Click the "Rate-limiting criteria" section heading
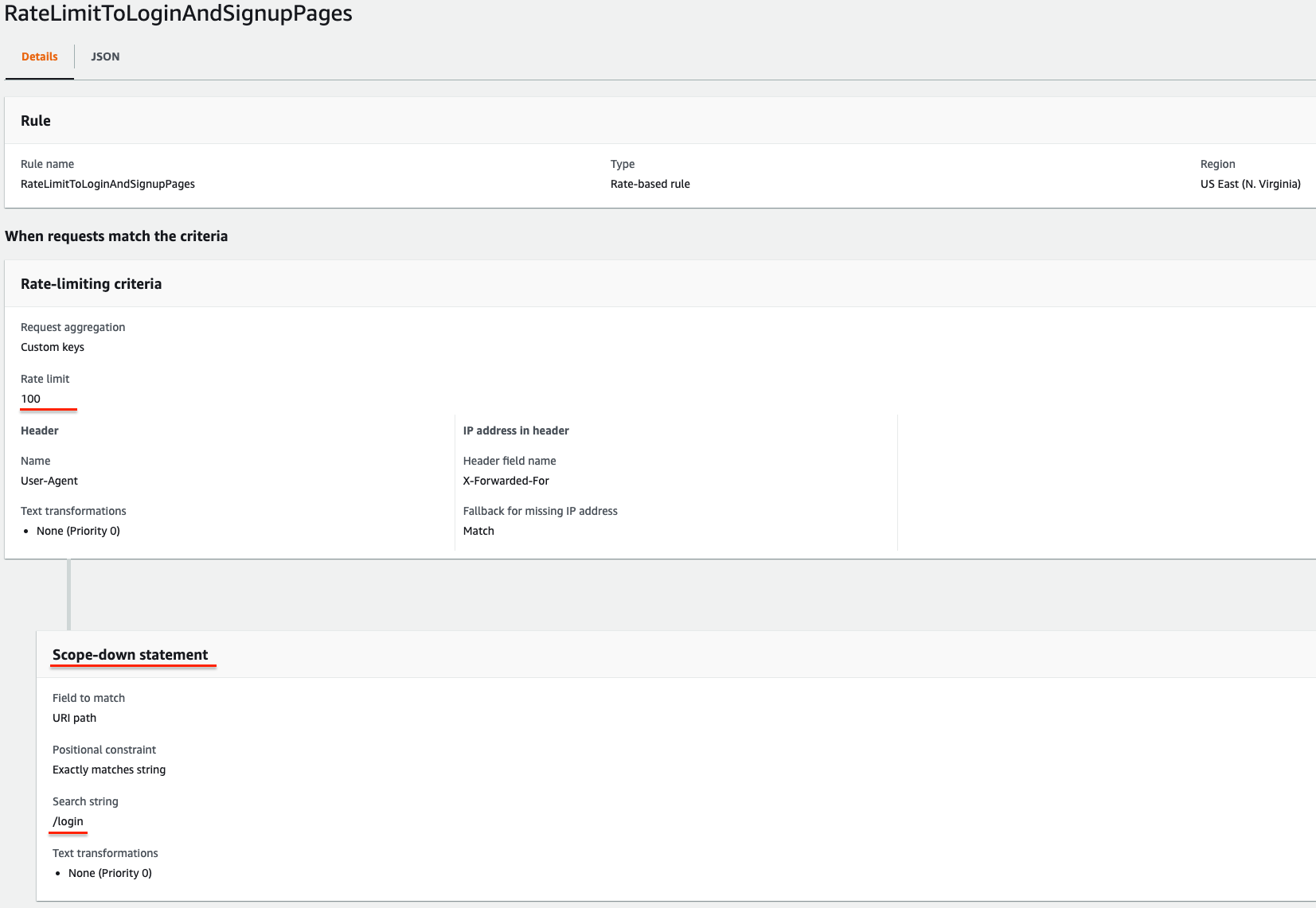This screenshot has height=908, width=1316. tap(91, 284)
